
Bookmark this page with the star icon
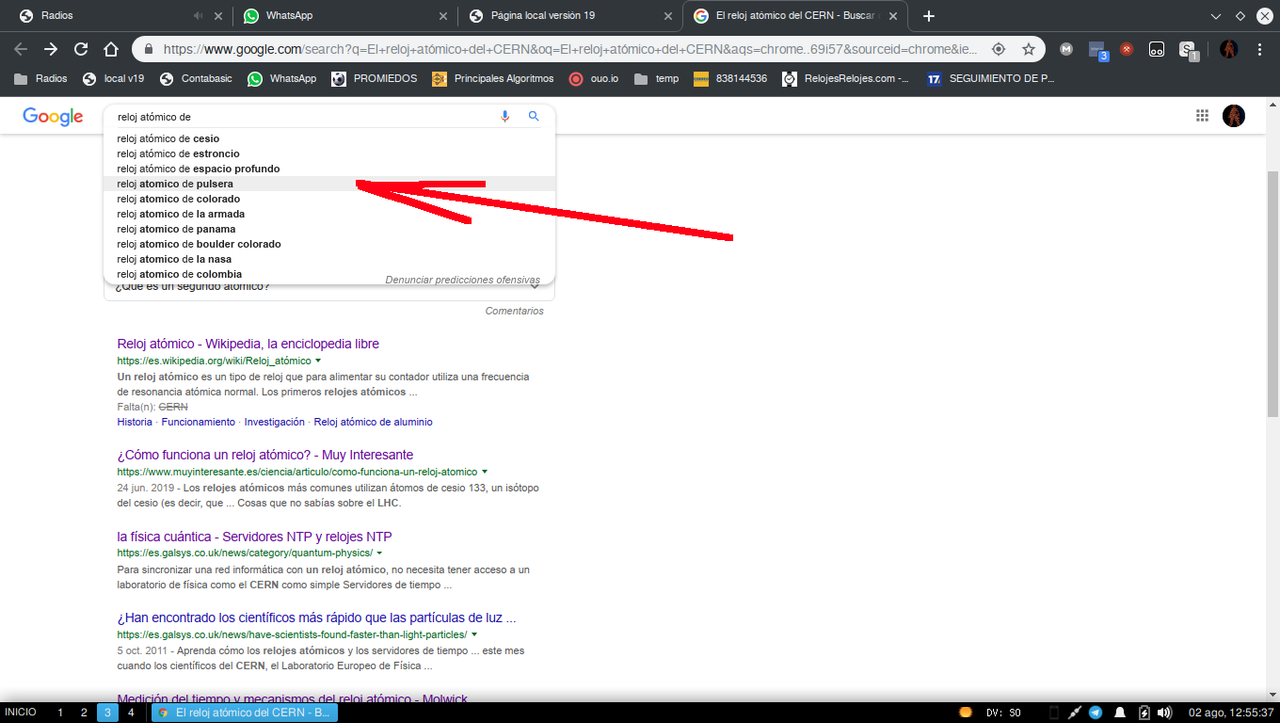pos(1028,49)
